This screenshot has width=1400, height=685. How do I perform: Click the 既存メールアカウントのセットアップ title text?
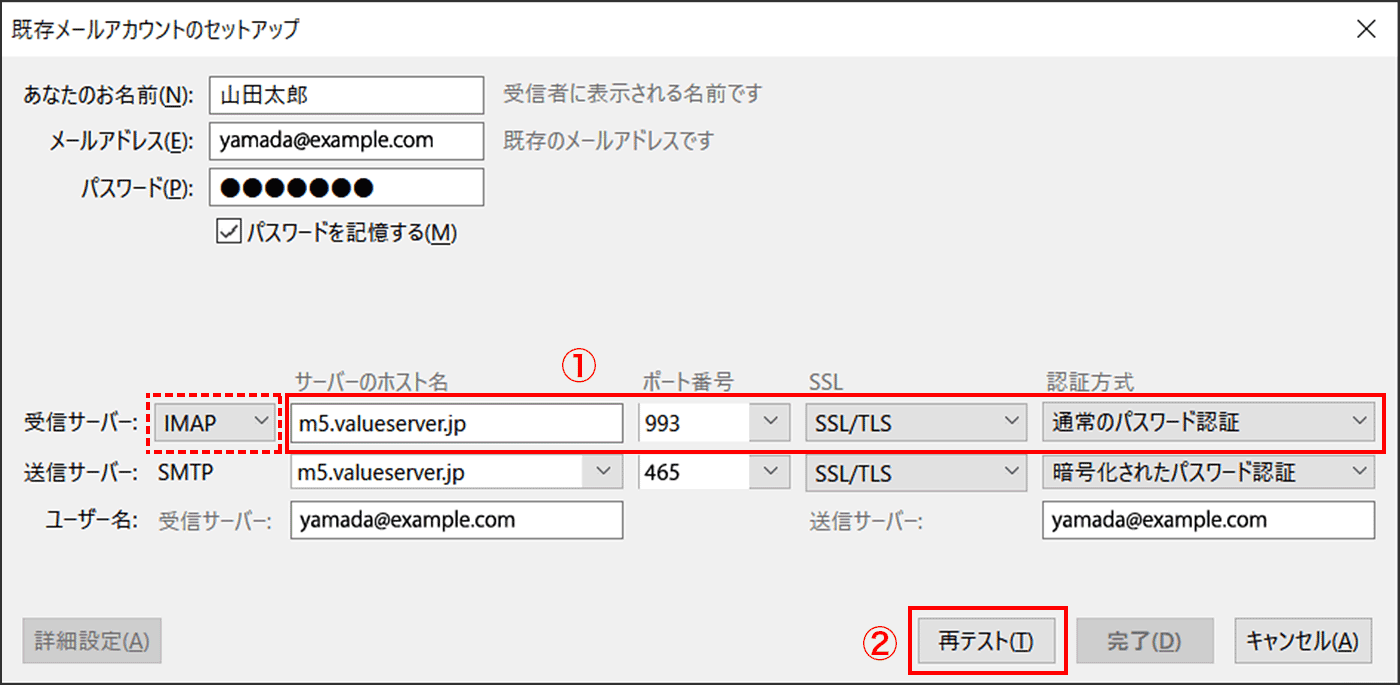[x=155, y=29]
